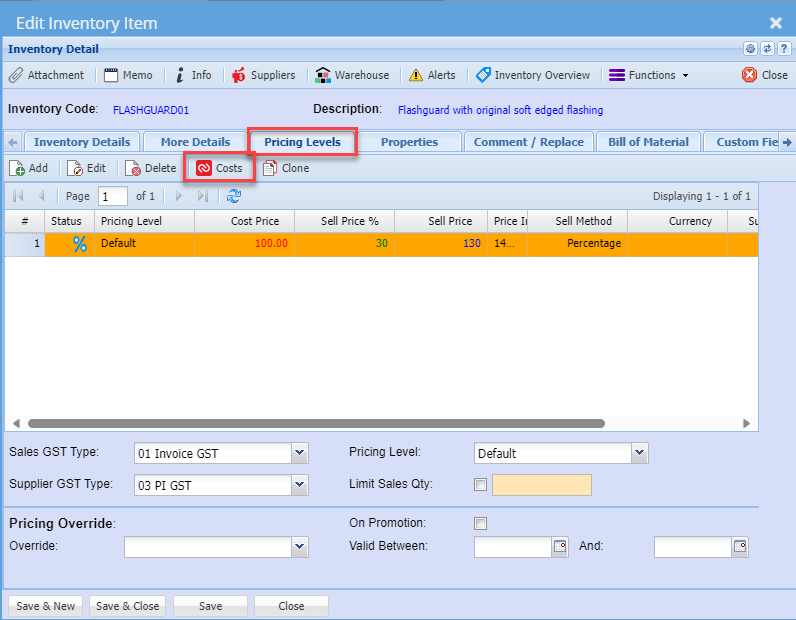Click the horizontal grid scrollbar
Image resolution: width=796 pixels, height=620 pixels.
click(316, 424)
